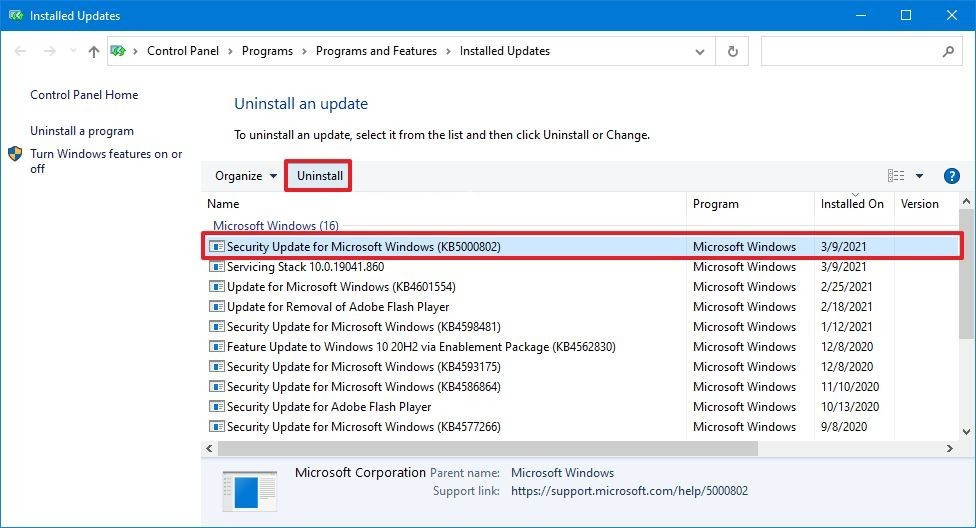Open the More options view dropdown arrow

pos(919,176)
